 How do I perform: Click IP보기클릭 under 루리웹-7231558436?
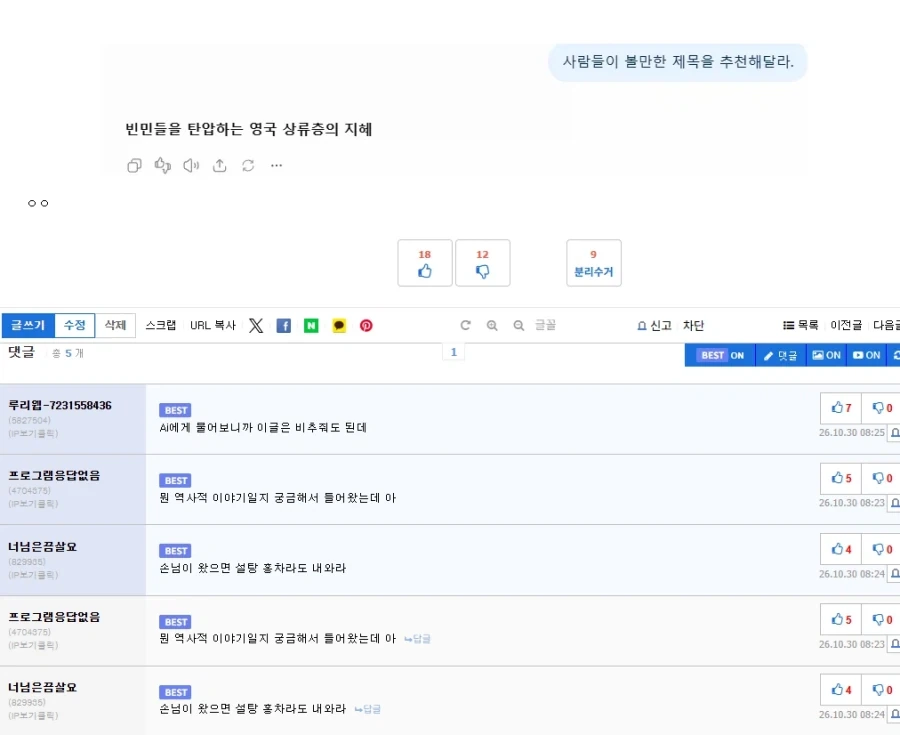click(33, 433)
